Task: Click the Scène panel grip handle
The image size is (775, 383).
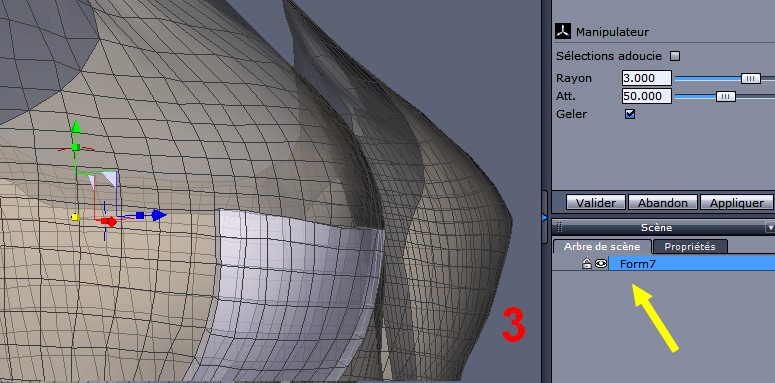Action: (560, 227)
